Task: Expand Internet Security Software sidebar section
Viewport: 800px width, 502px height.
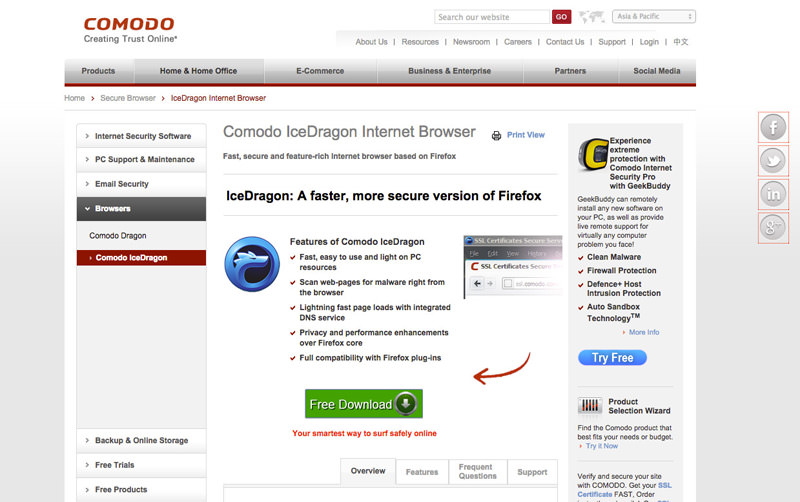Action: click(x=141, y=136)
